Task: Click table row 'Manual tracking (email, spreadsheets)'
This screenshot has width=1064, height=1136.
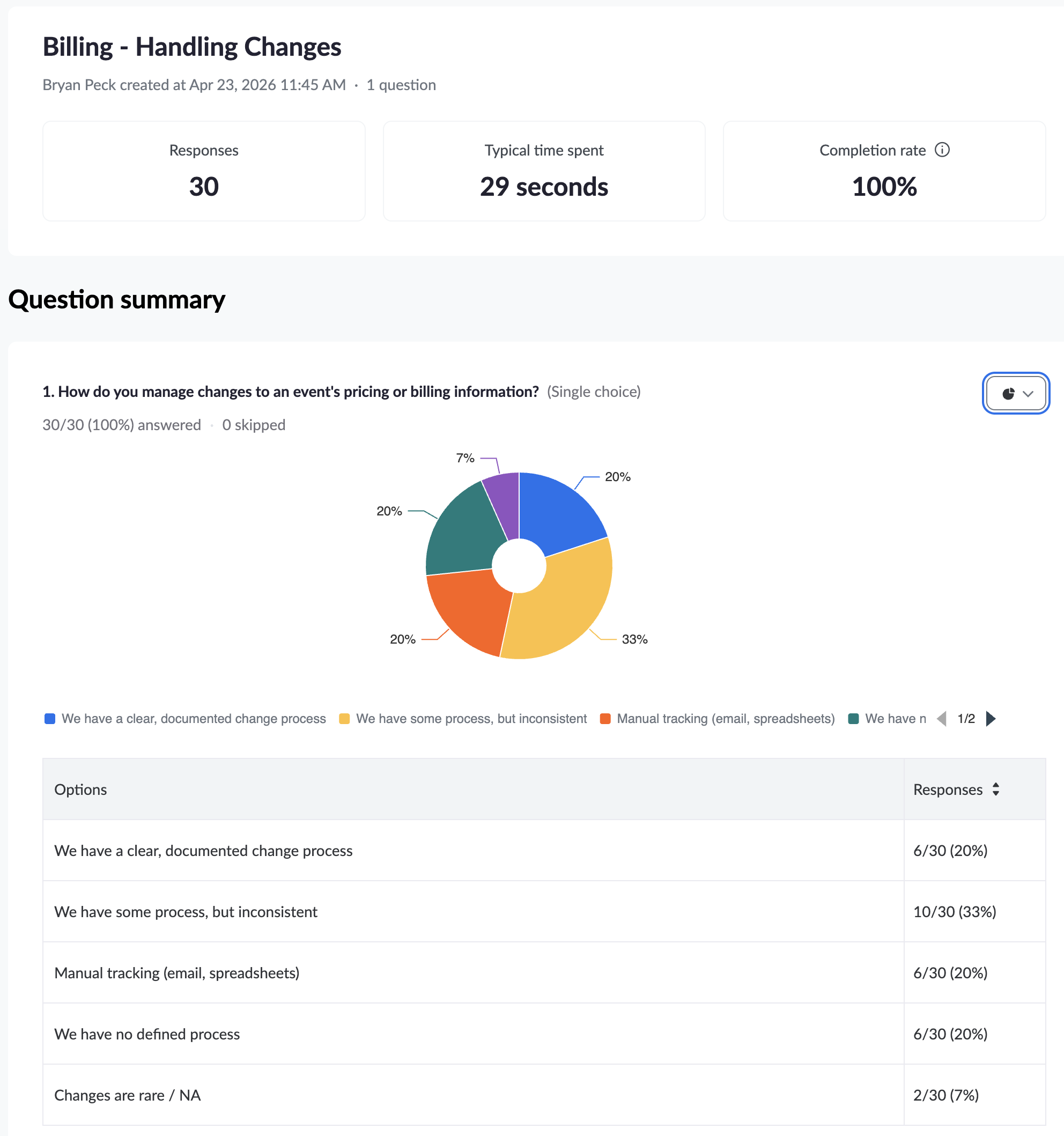Action: [x=544, y=972]
